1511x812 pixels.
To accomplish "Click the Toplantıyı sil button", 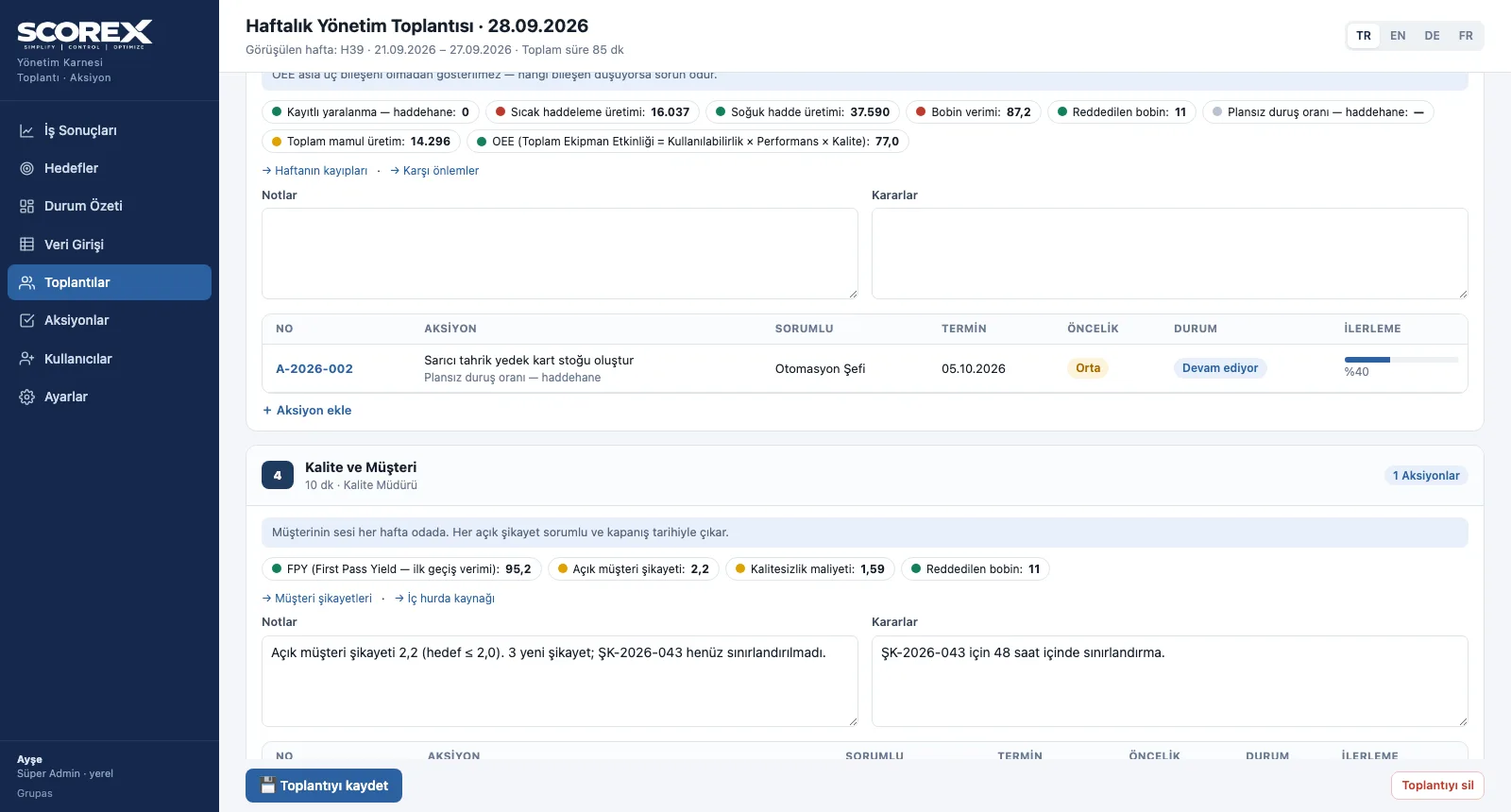I will coord(1437,786).
